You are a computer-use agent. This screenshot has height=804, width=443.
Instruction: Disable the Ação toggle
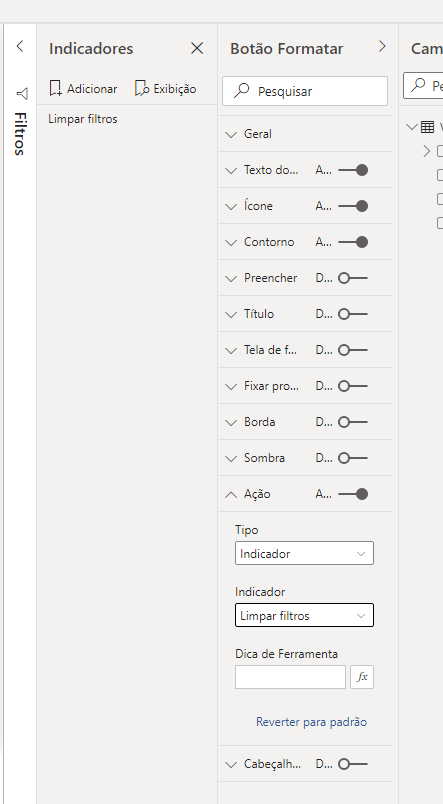[353, 494]
